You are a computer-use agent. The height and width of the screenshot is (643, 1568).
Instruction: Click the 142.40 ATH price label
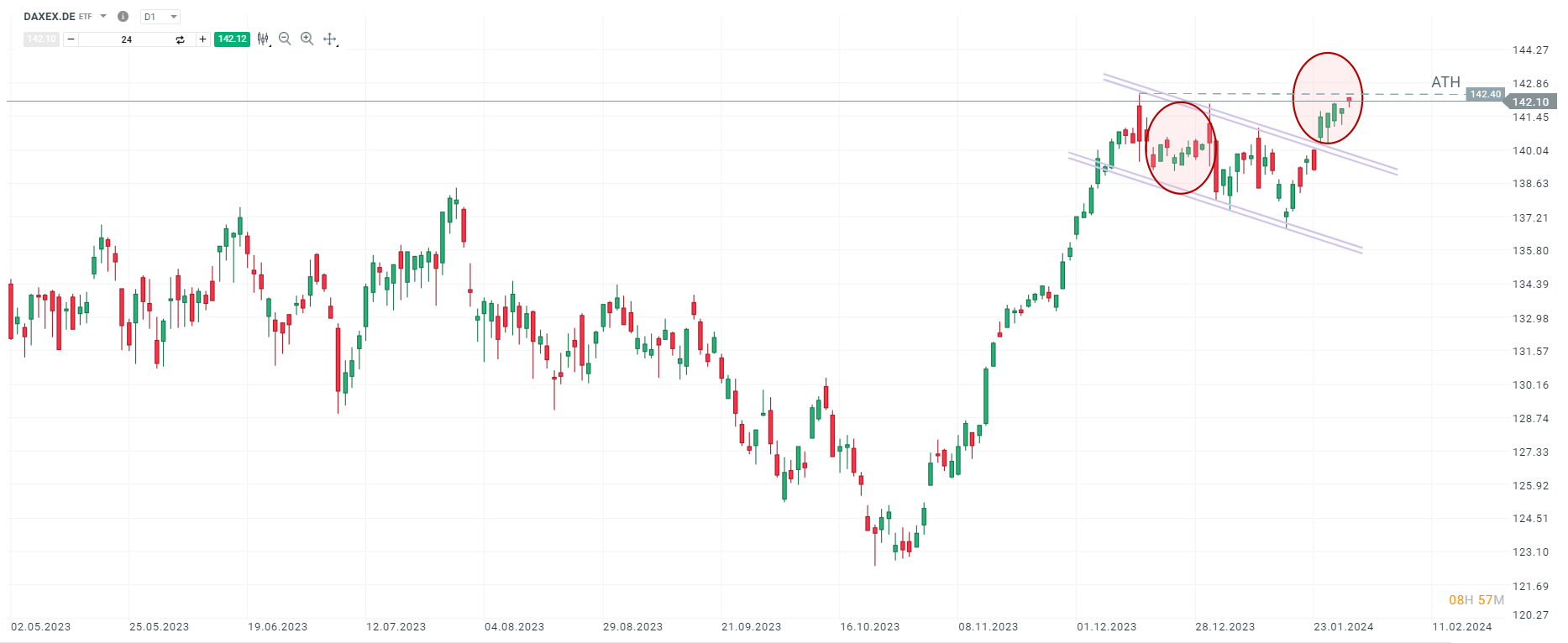click(x=1485, y=94)
